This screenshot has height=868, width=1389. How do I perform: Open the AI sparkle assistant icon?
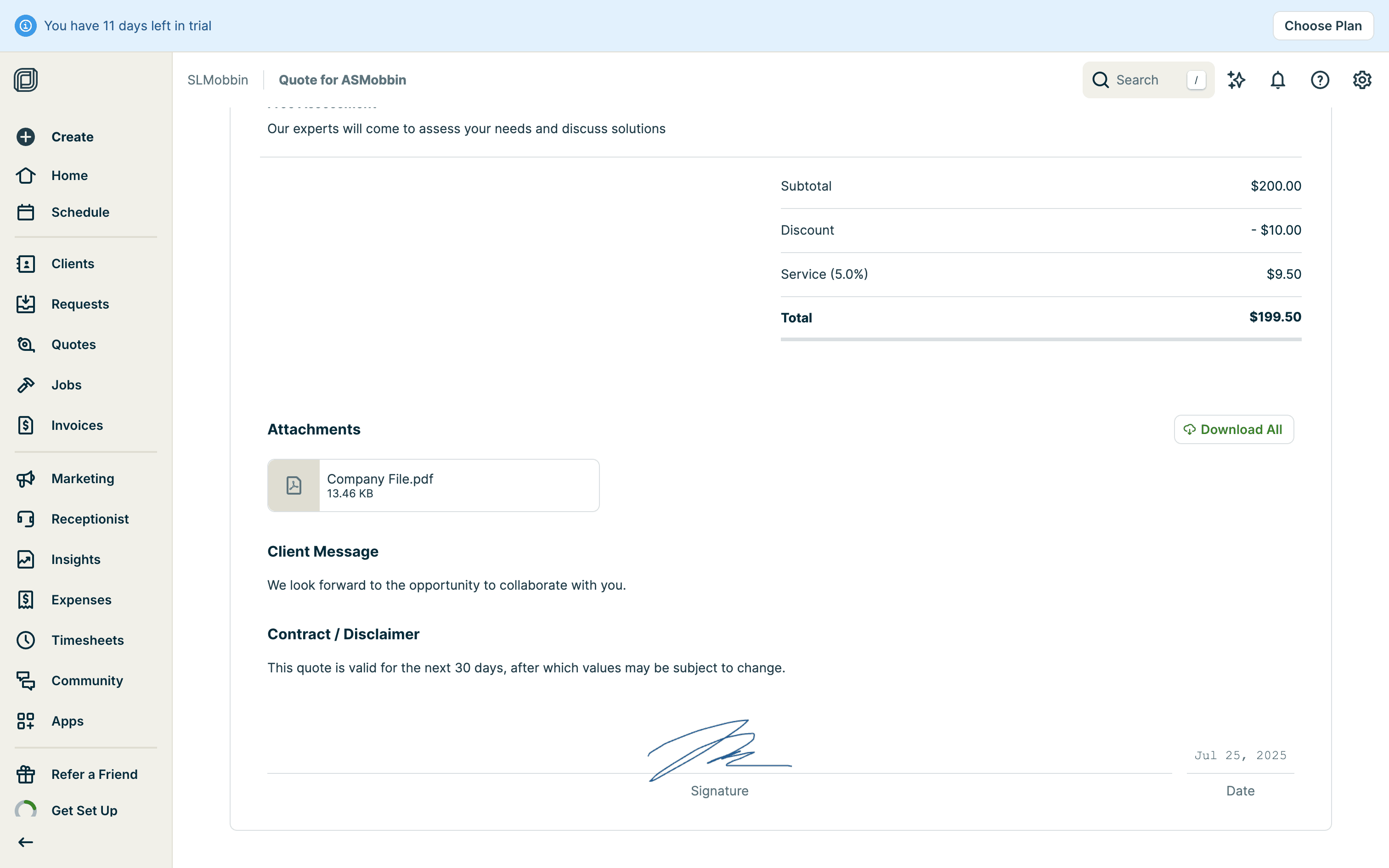pyautogui.click(x=1236, y=80)
